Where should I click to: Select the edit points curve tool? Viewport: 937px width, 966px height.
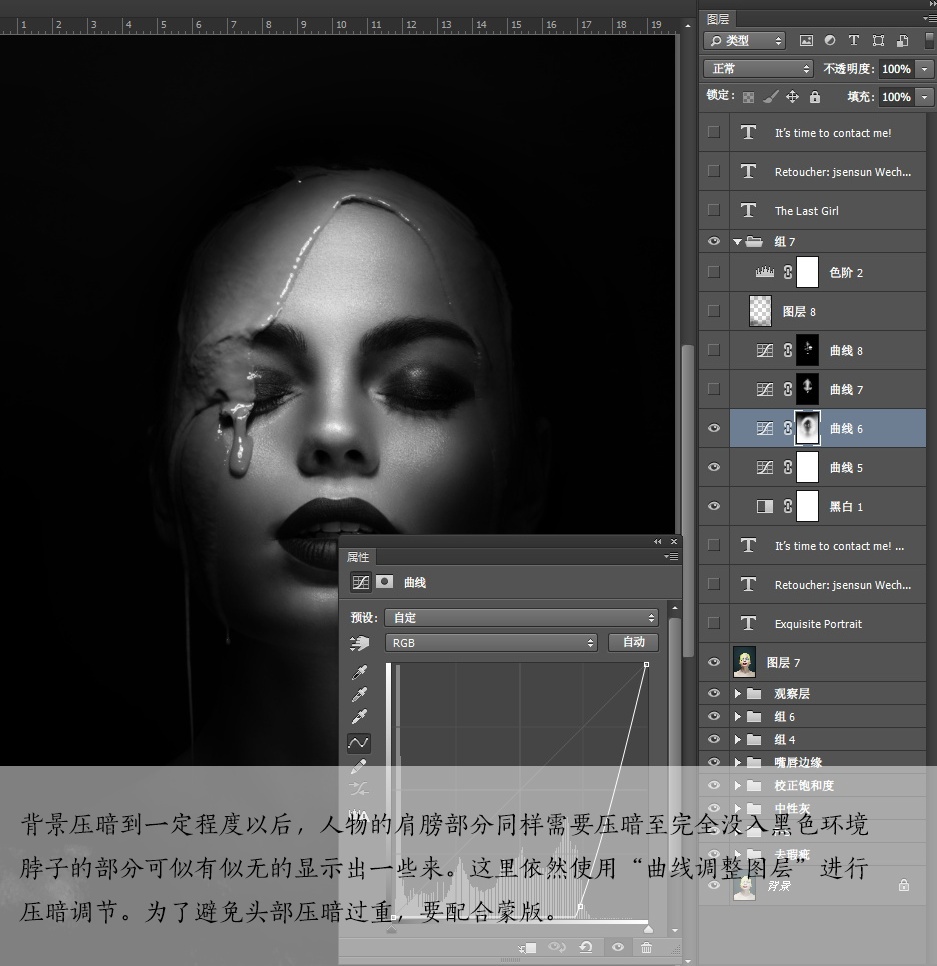point(359,743)
